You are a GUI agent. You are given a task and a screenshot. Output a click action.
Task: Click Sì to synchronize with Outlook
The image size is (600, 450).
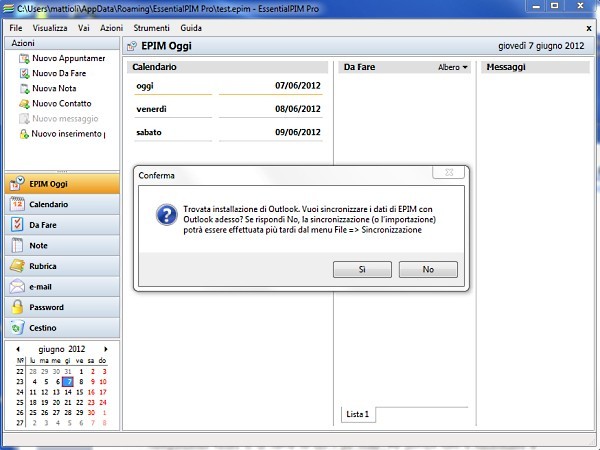coord(361,269)
